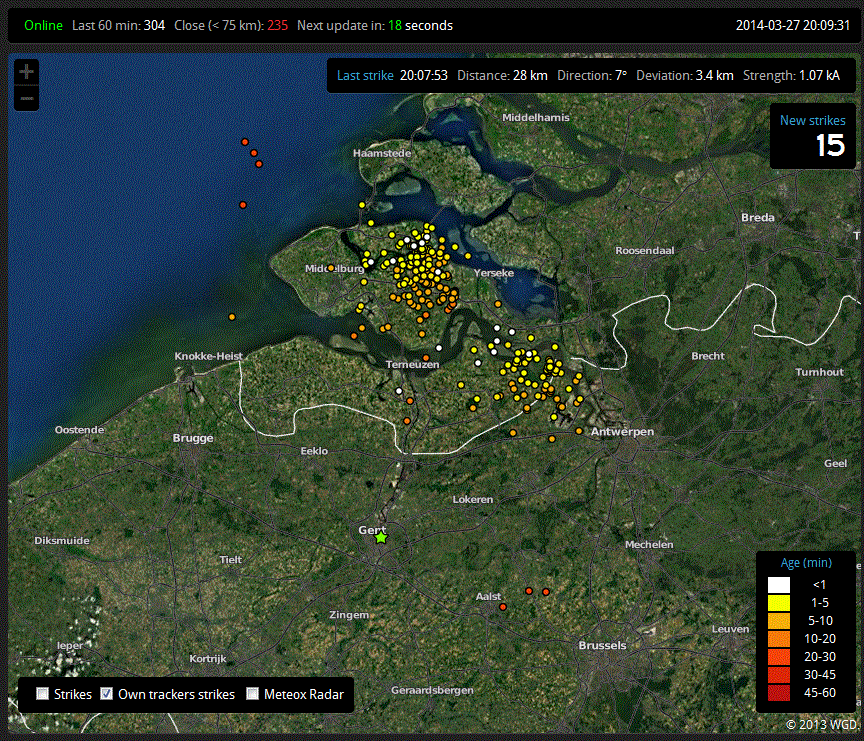Click the Age (min) legend title
Viewport: 864px width, 741px height.
[806, 562]
